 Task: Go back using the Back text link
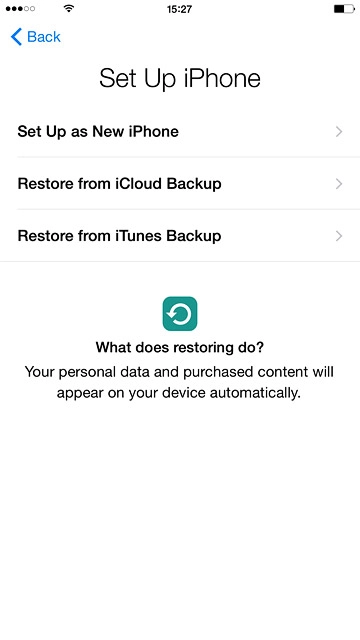pyautogui.click(x=44, y=37)
